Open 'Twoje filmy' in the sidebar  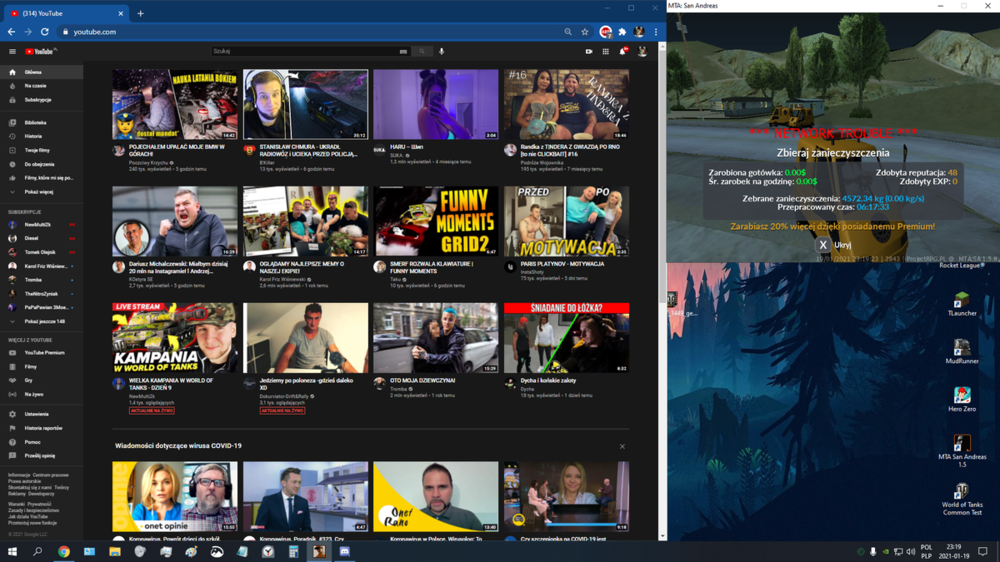(x=41, y=150)
